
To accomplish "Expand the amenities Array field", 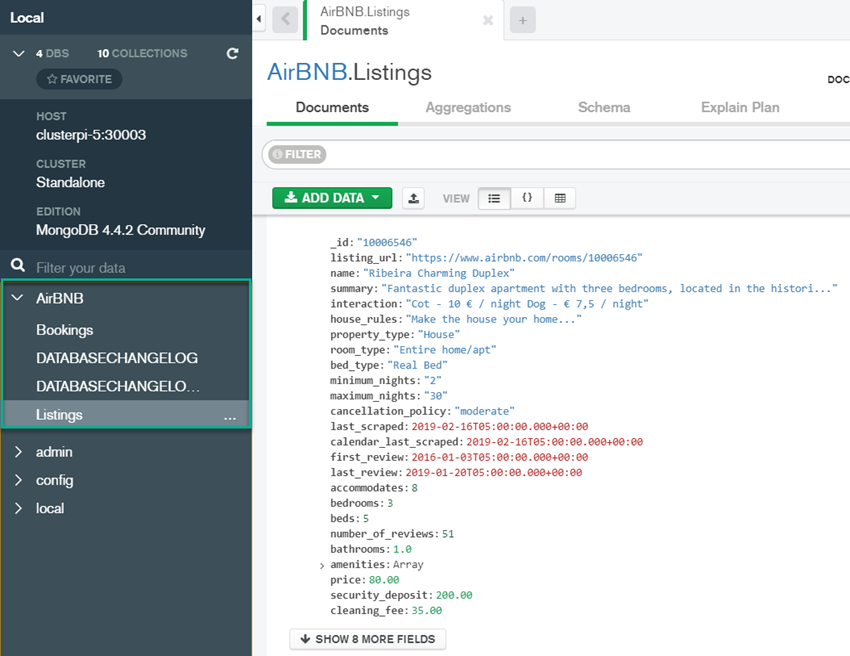I will click(x=321, y=565).
